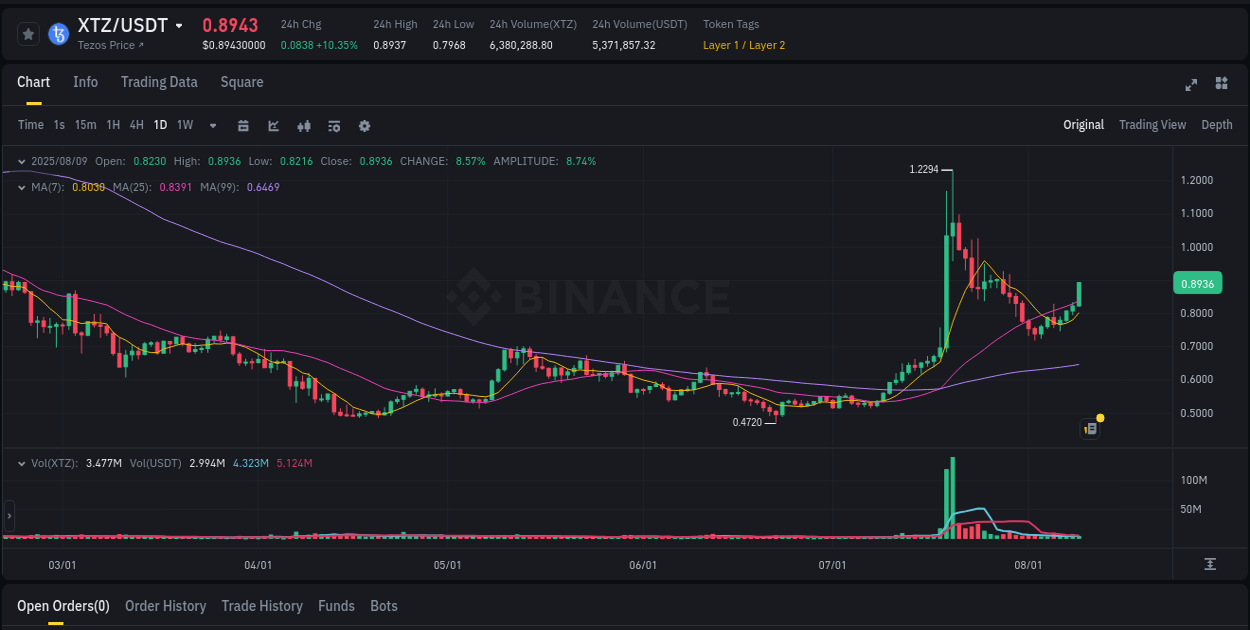The image size is (1250, 630).
Task: Open the technical indicators icon
Action: click(334, 125)
